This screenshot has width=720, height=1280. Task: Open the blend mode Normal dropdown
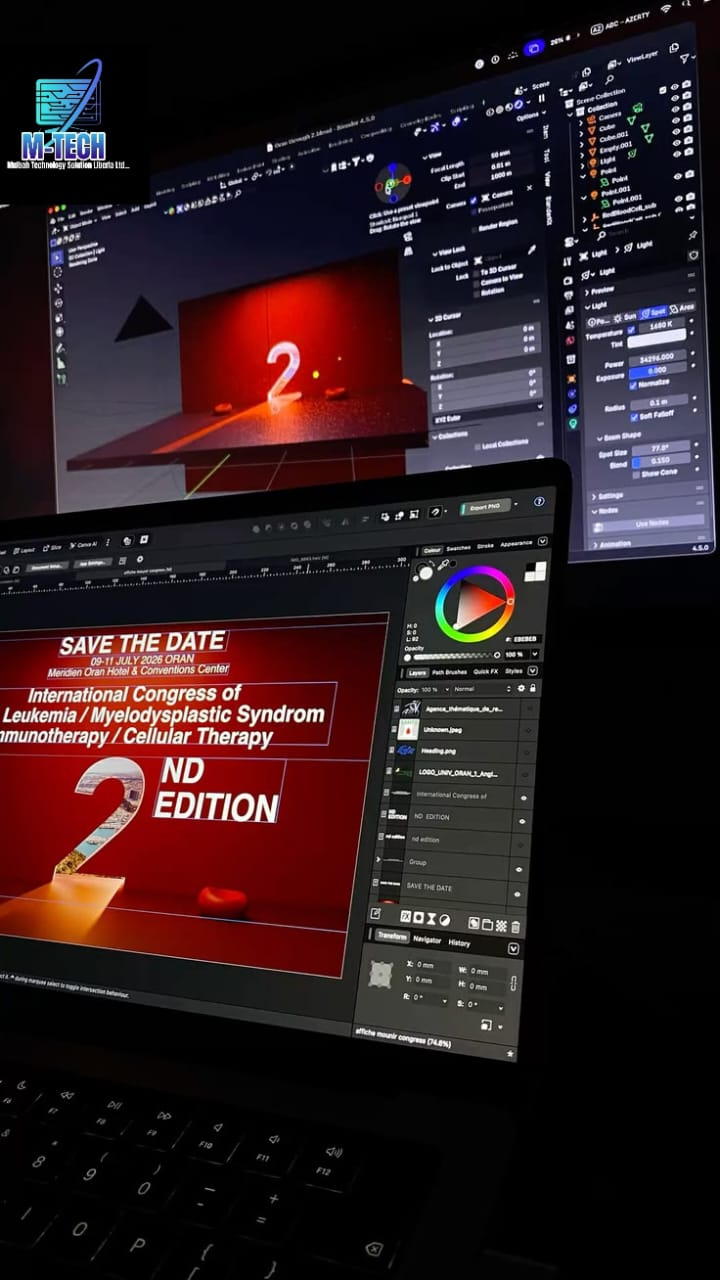(x=484, y=689)
